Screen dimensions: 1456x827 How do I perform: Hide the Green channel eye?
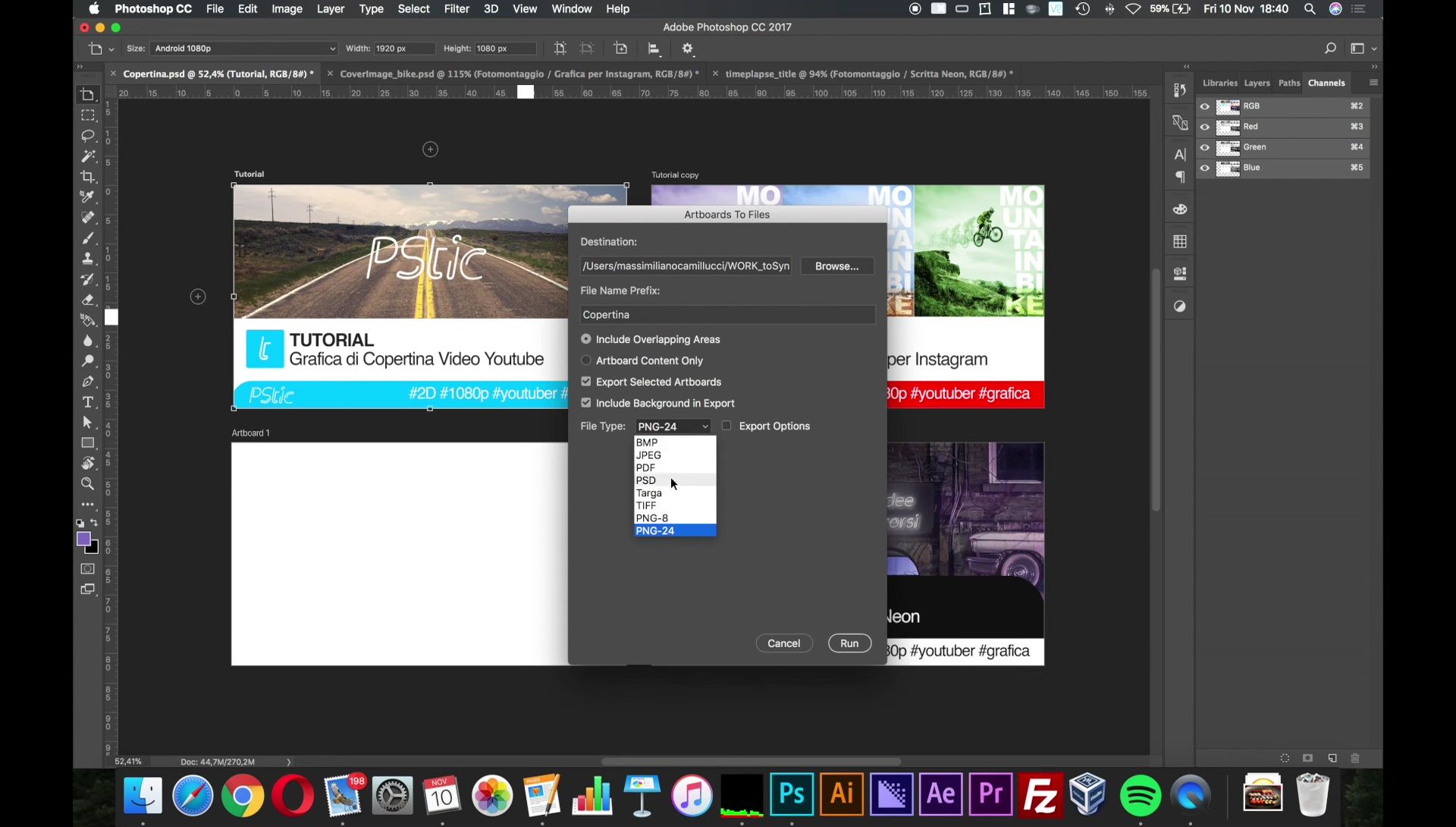pos(1205,147)
